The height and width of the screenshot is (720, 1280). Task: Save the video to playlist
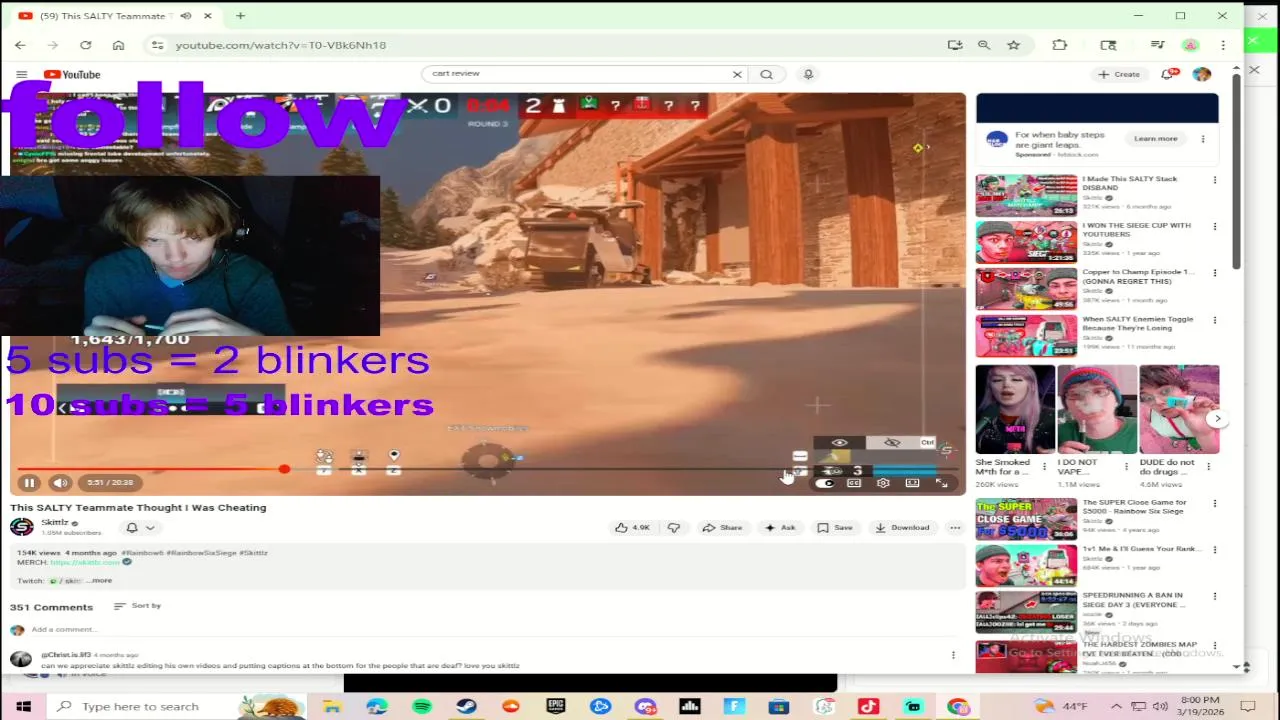click(835, 528)
